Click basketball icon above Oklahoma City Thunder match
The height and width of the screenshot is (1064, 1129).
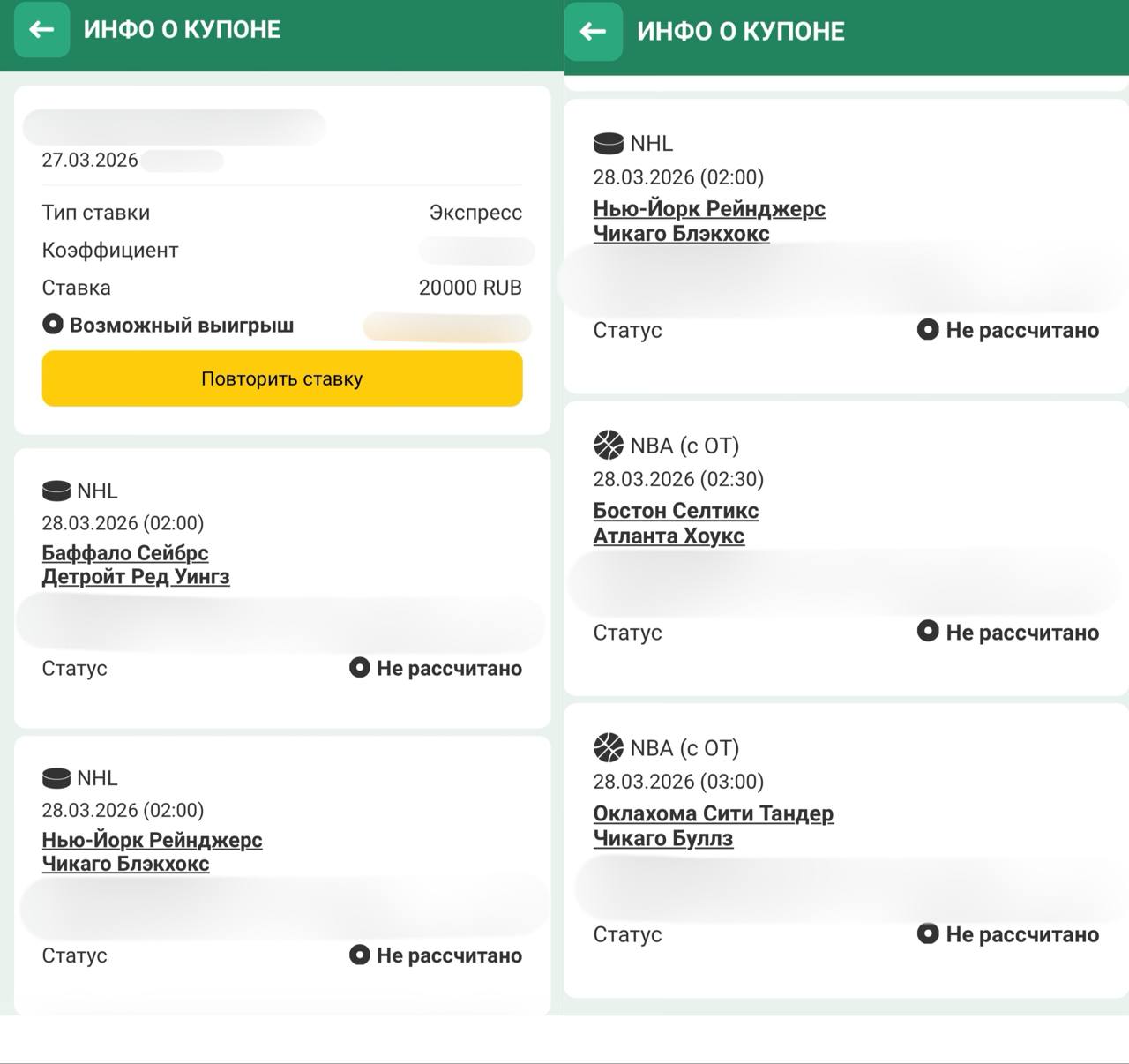point(609,748)
